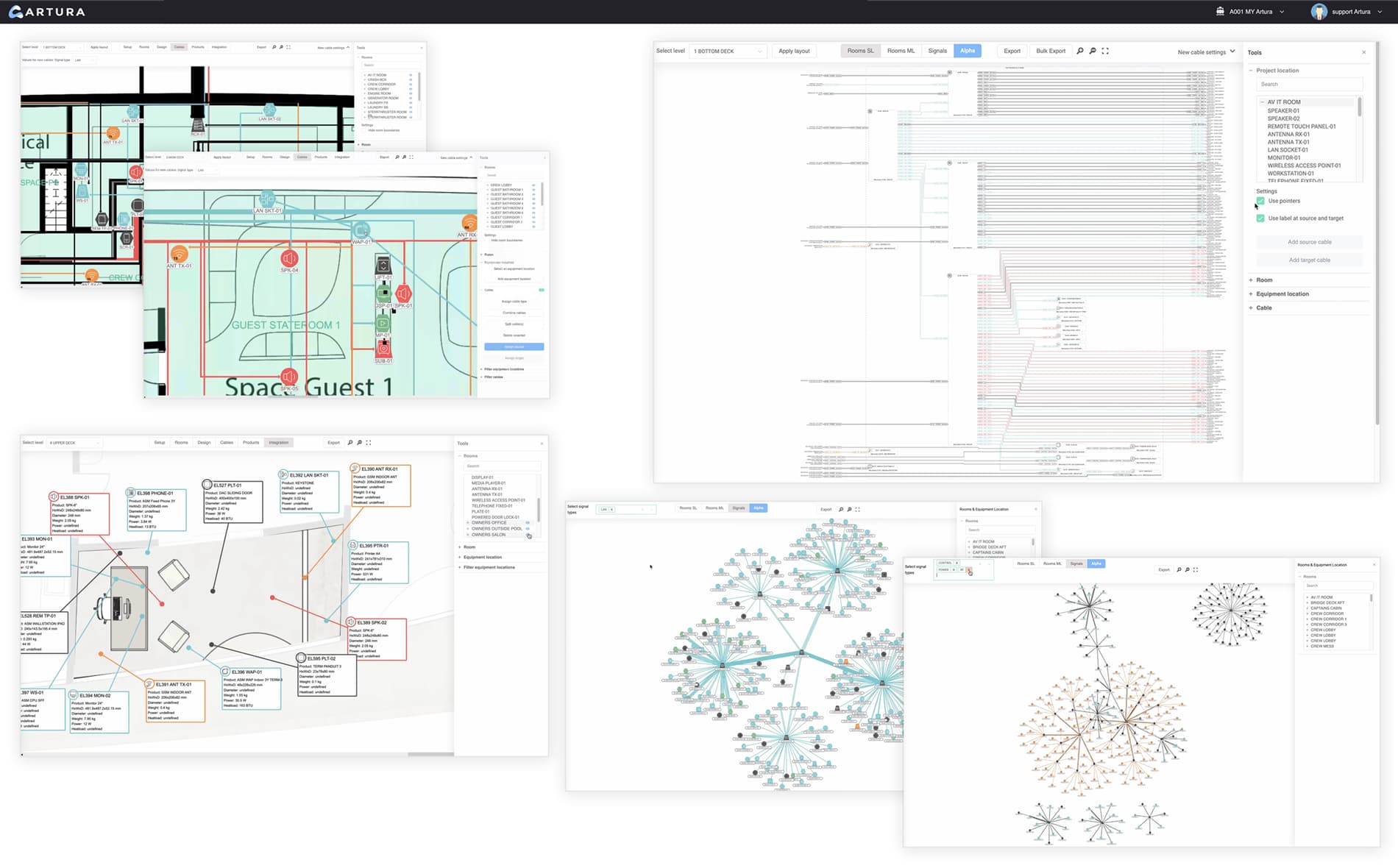Click the Add source cable button
The width and height of the screenshot is (1398, 868).
click(1309, 241)
